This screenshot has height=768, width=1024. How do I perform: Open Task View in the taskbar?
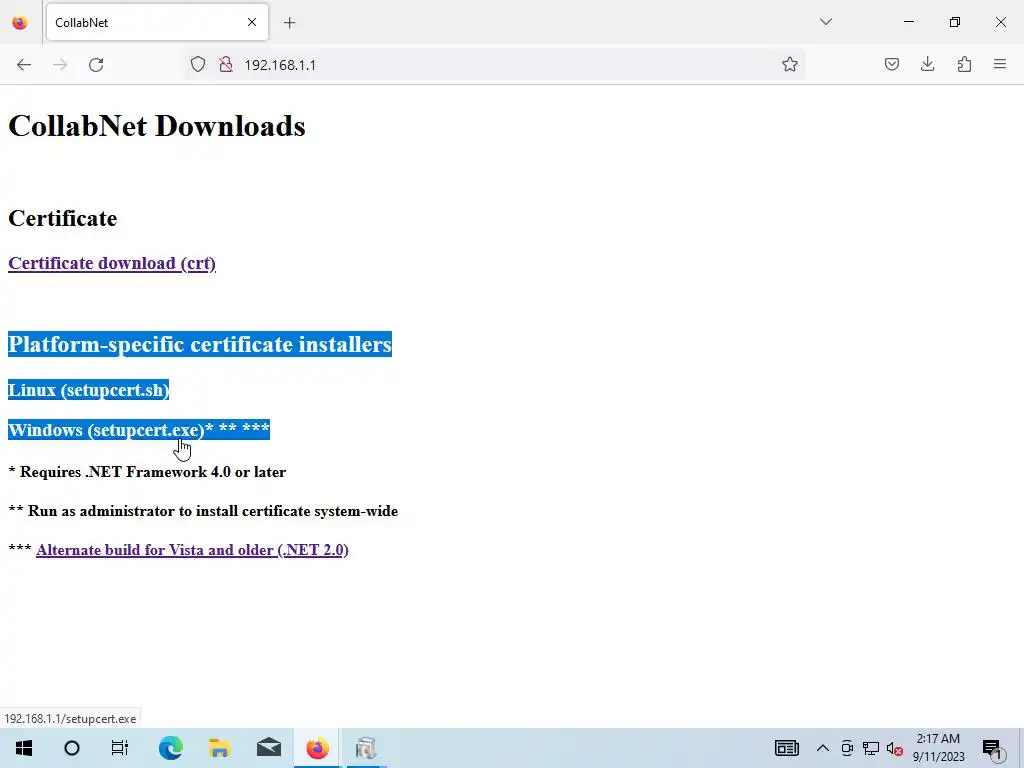tap(120, 748)
